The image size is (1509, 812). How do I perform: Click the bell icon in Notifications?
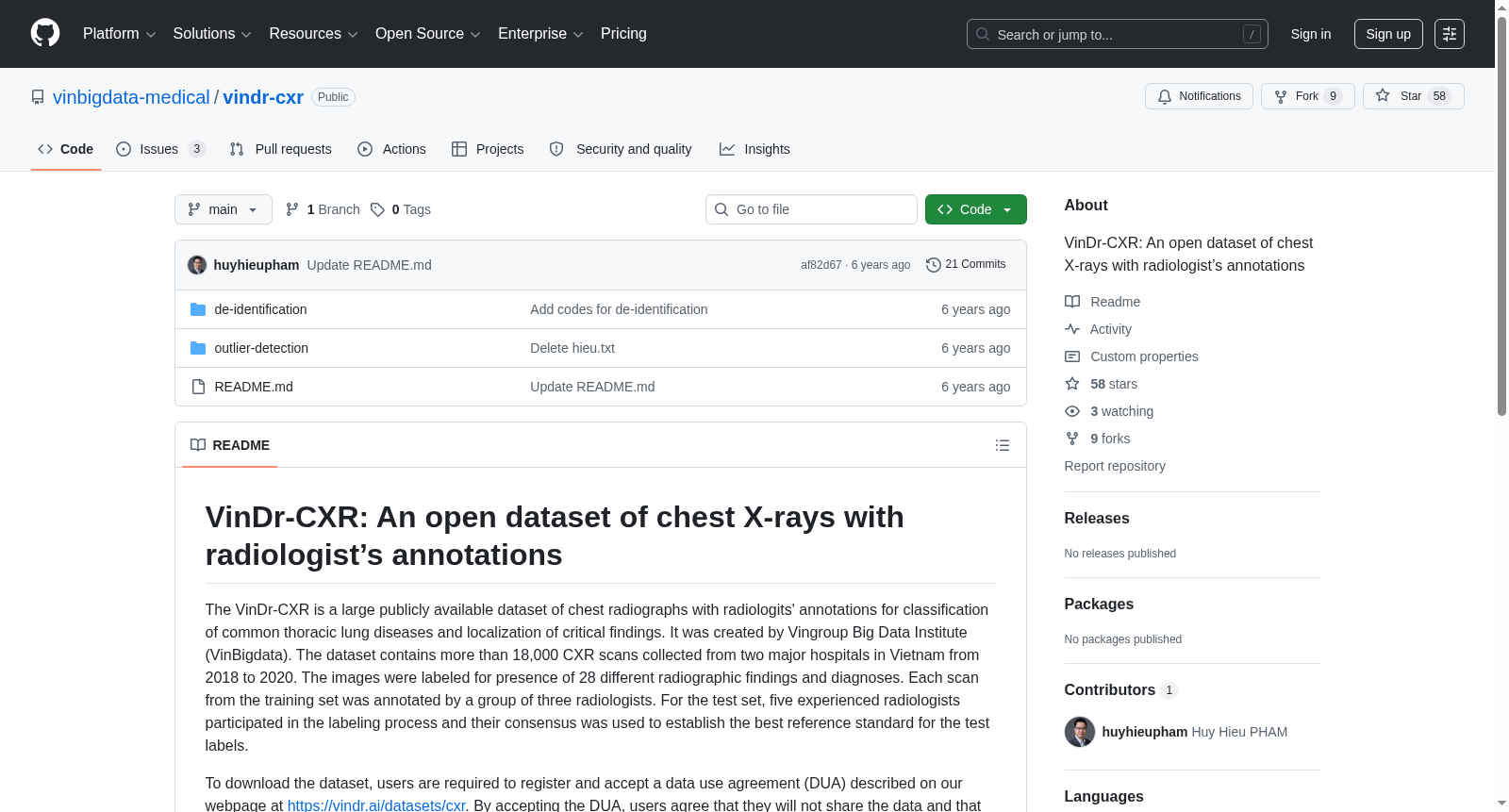(1165, 96)
